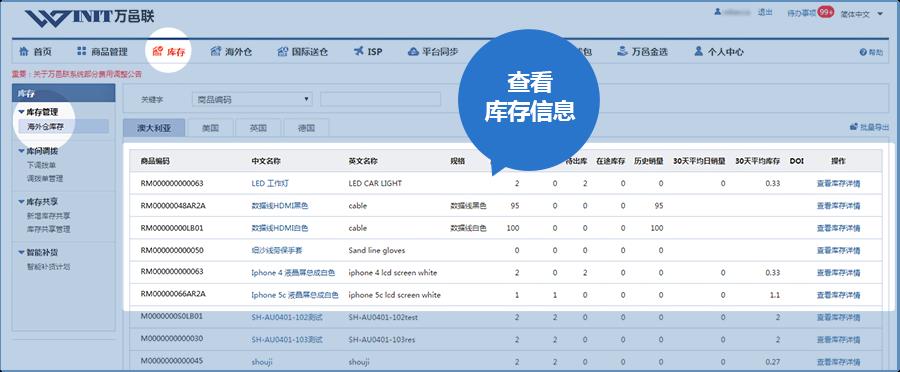900x372 pixels.
Task: Click the 帮助 help icon
Action: (x=863, y=52)
